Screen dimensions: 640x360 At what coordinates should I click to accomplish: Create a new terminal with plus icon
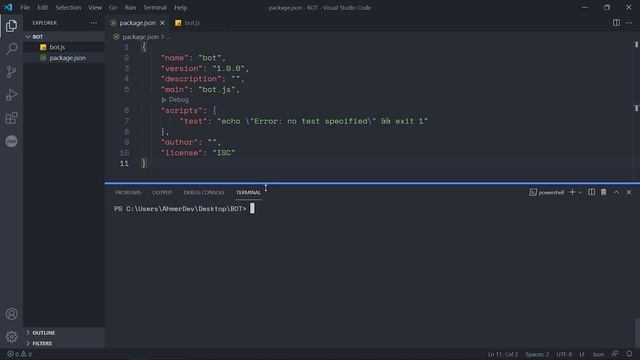572,192
